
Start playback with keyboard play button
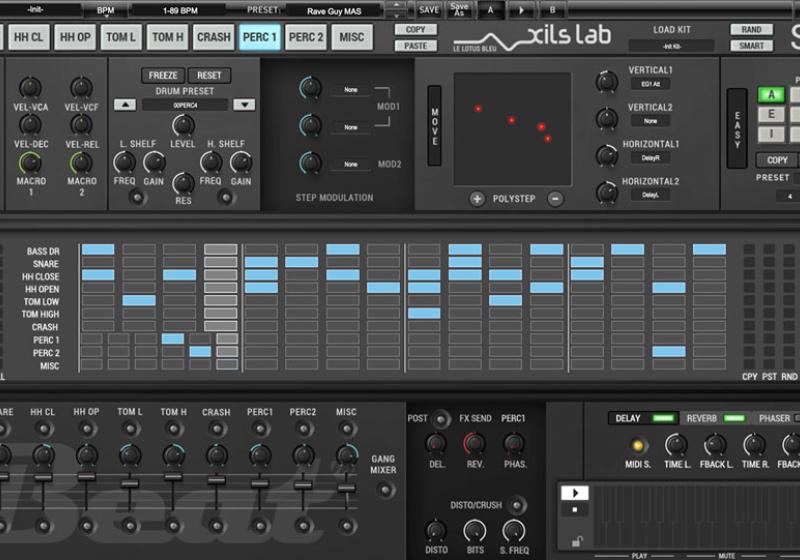575,493
